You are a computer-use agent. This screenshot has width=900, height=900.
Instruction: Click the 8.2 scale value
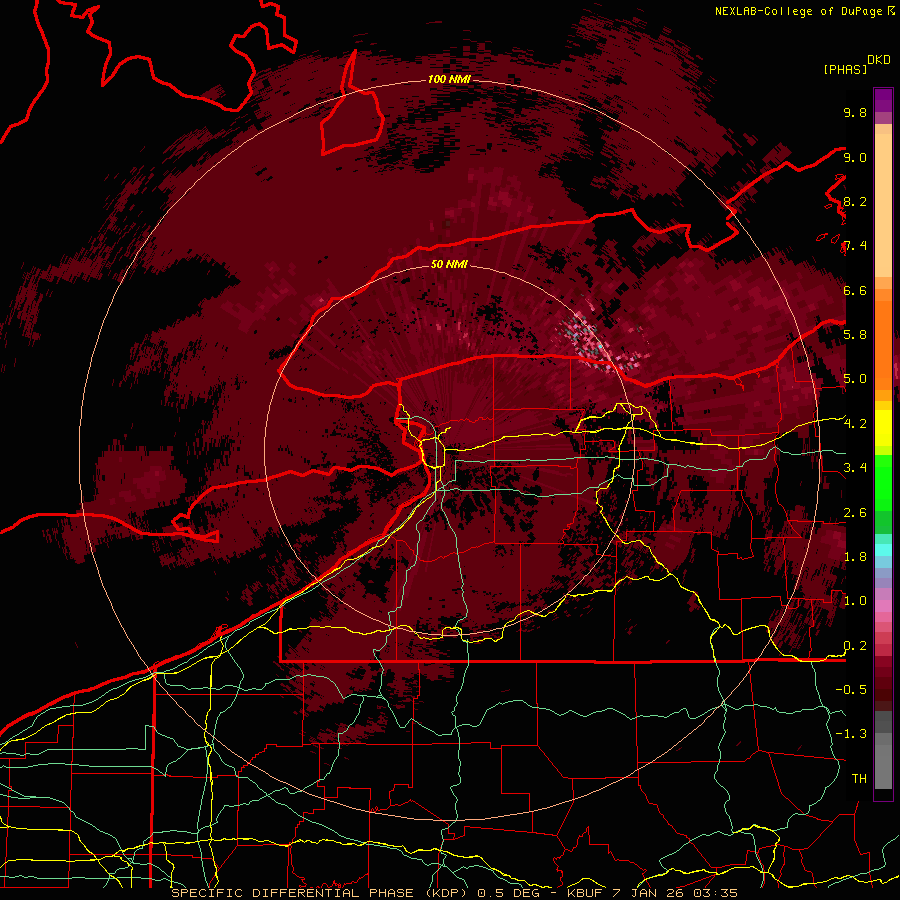click(x=855, y=201)
